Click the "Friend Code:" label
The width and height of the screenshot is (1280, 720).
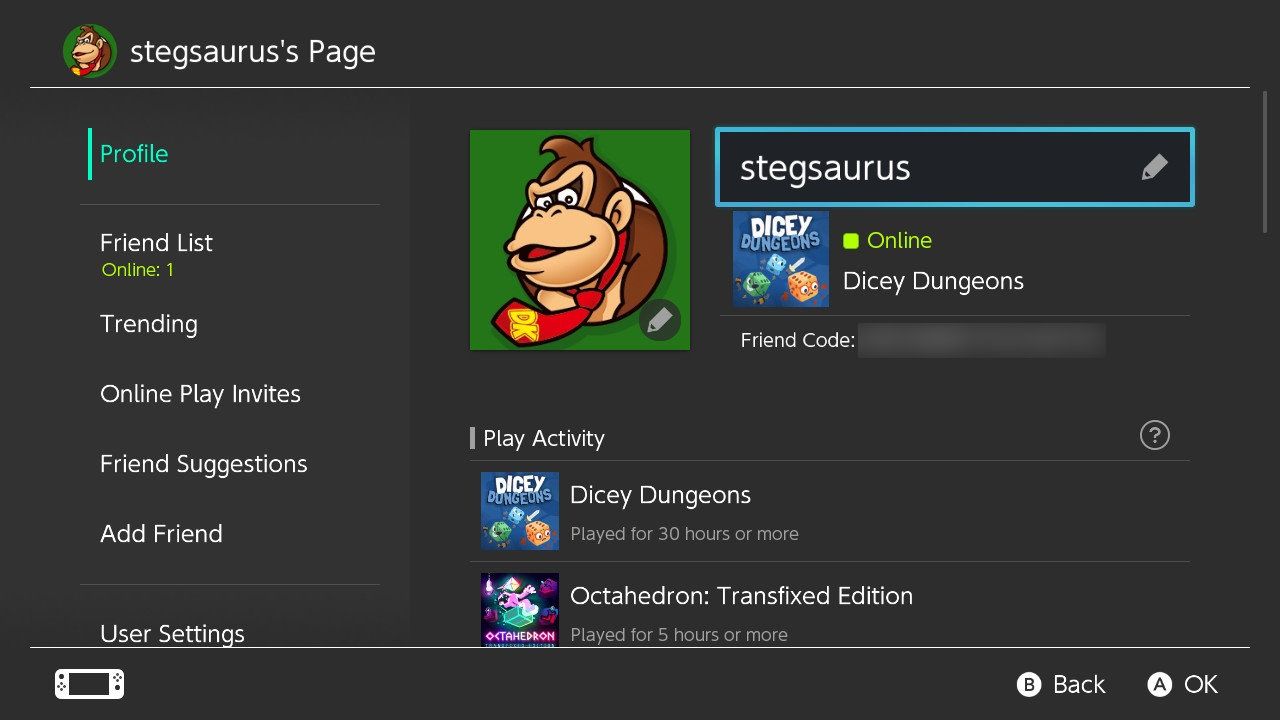click(798, 340)
